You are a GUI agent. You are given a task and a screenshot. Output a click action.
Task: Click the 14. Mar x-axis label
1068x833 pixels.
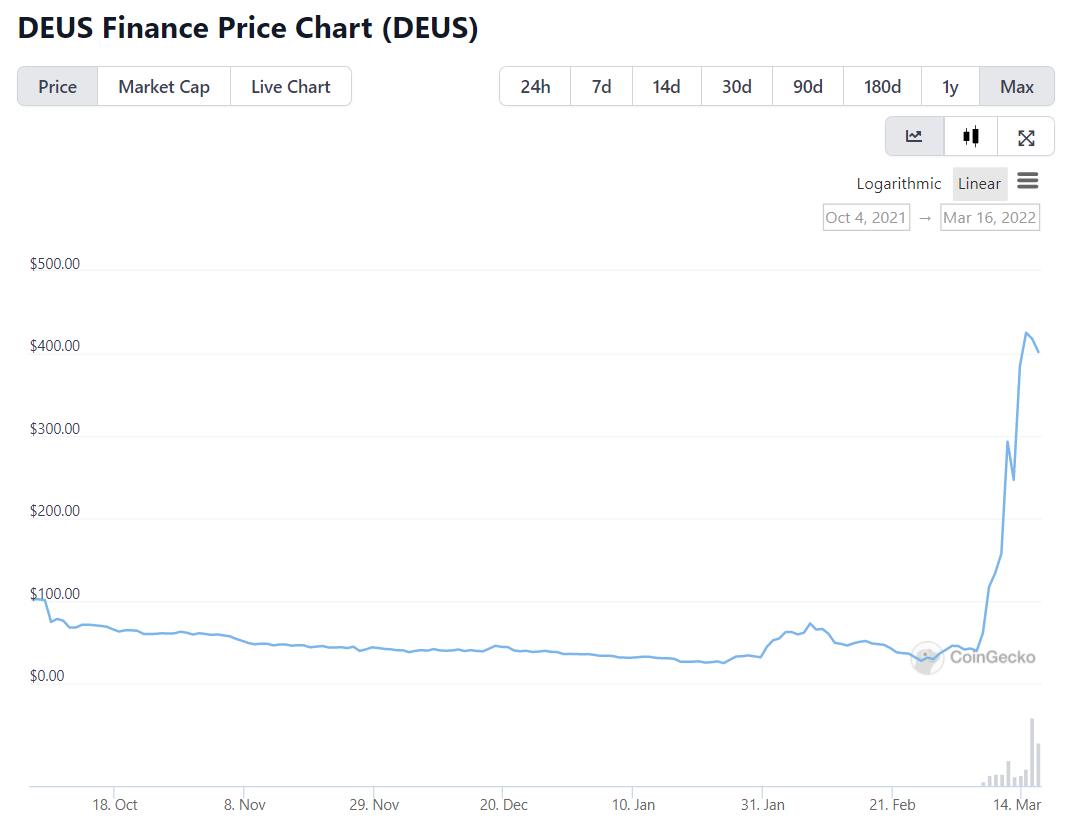pos(1017,804)
